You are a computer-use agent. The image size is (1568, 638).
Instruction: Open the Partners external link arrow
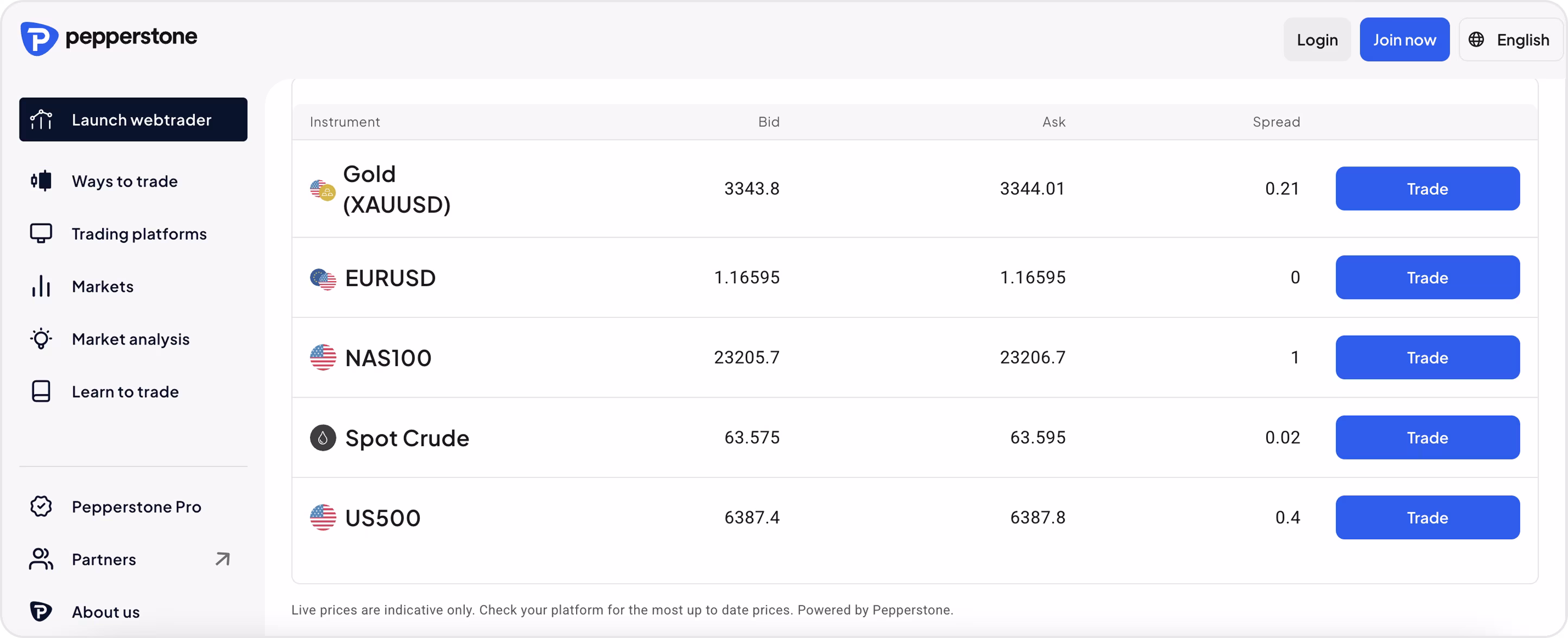tap(223, 559)
